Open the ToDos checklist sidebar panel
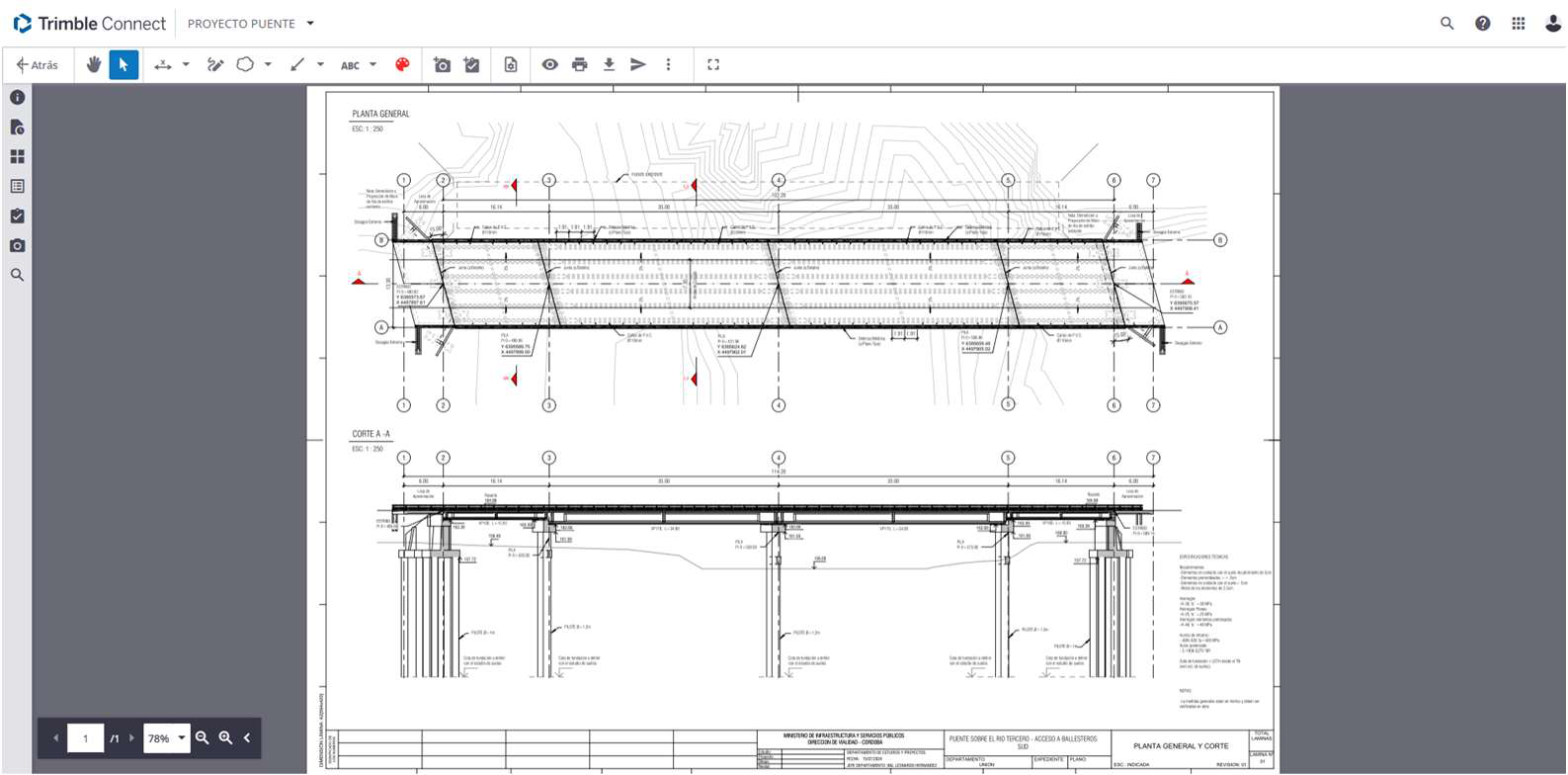Screen dimensions: 1568x775 [17, 215]
